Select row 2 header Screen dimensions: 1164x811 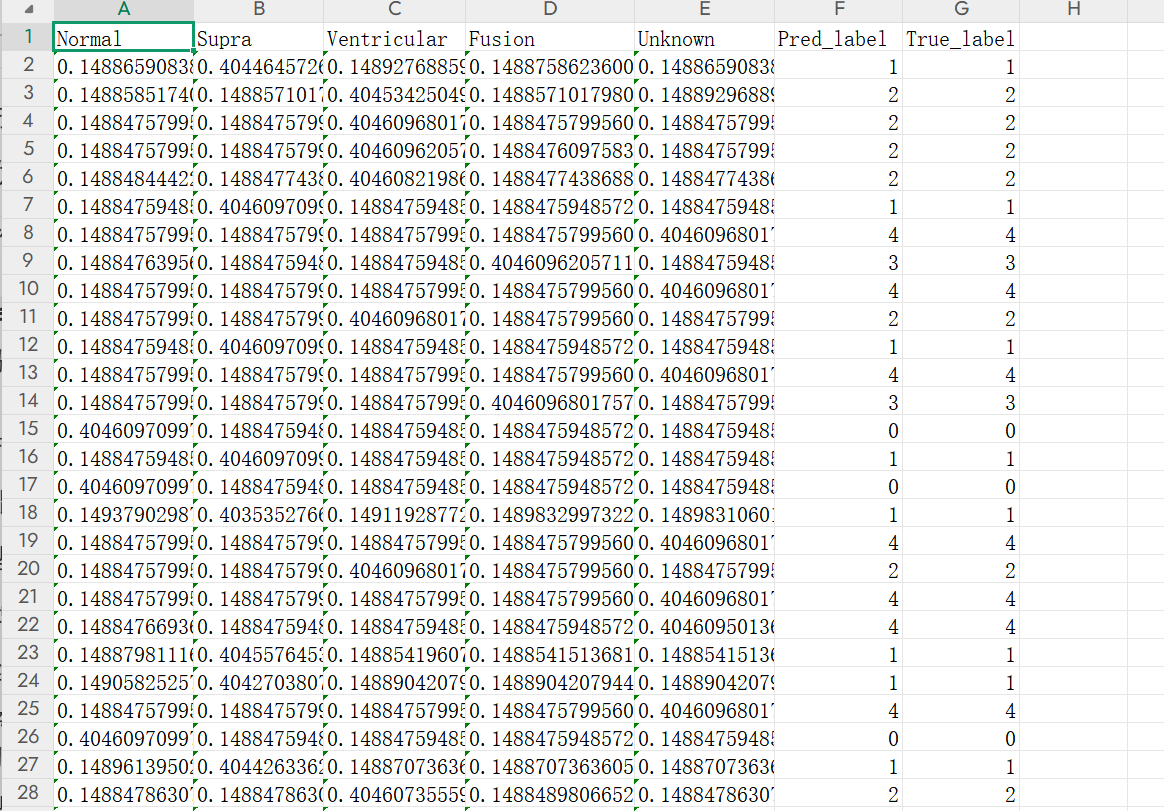28,65
